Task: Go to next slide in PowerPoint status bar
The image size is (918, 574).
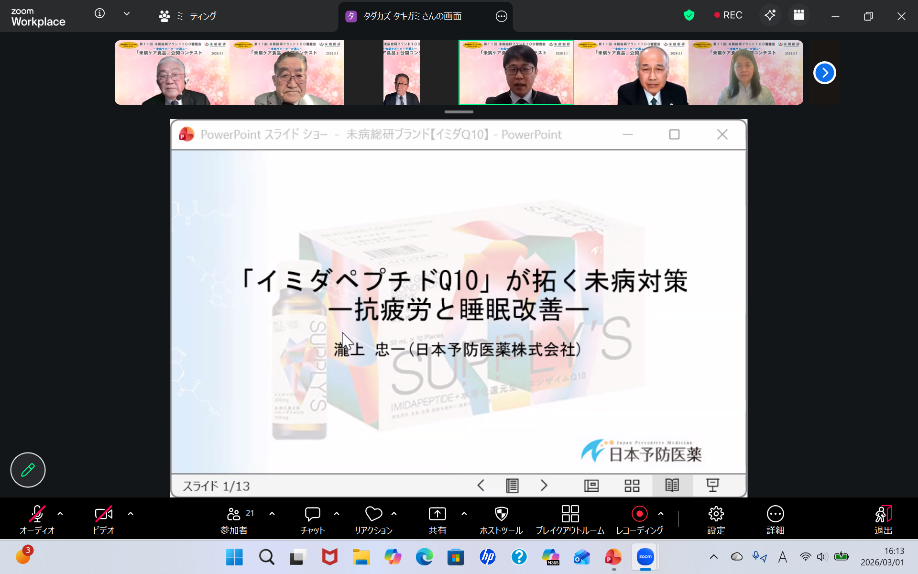Action: (544, 485)
